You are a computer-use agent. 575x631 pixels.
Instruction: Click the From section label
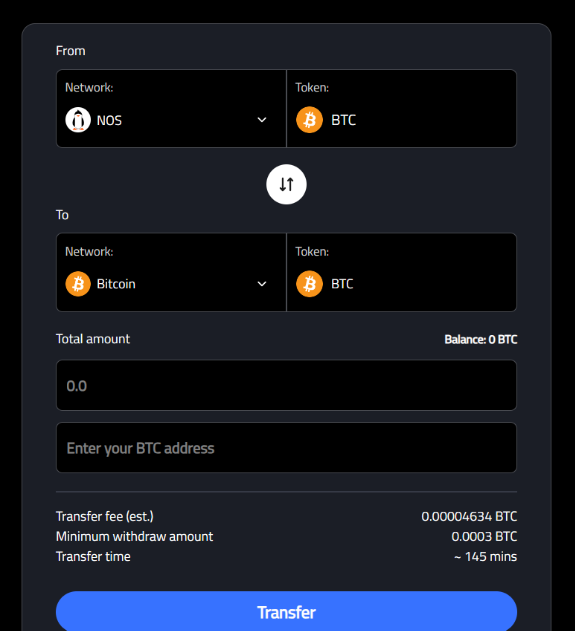pos(70,51)
